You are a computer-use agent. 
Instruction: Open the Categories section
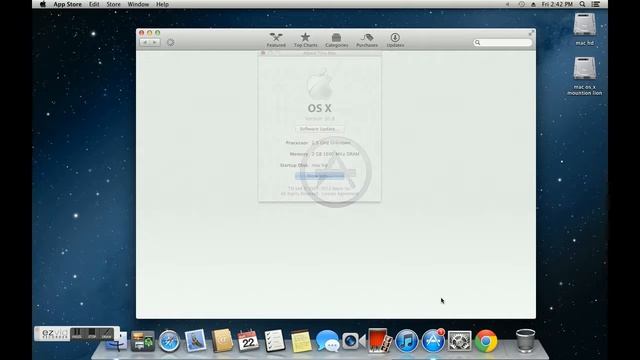tap(336, 40)
